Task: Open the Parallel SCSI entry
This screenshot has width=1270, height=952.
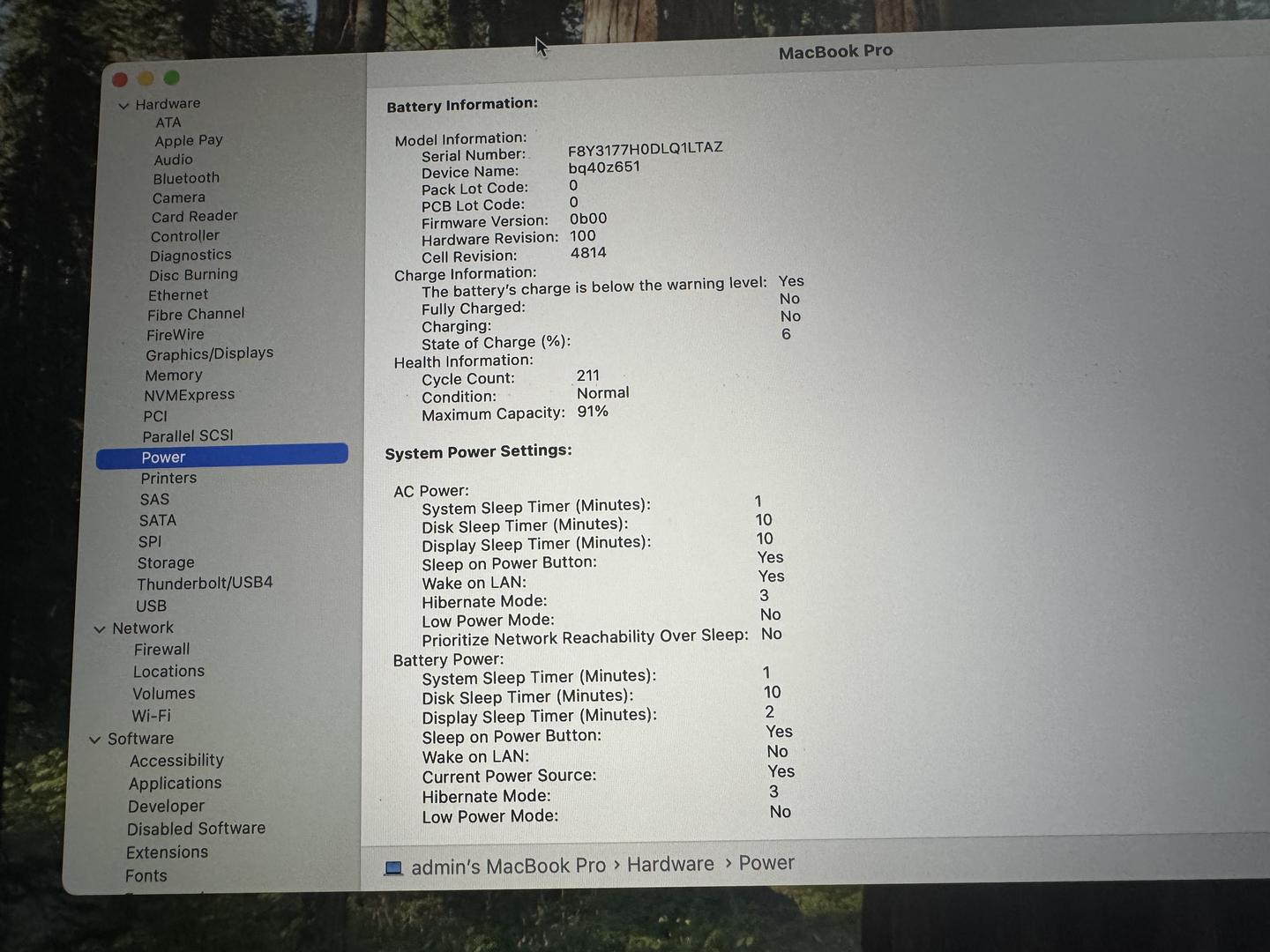Action: (188, 436)
